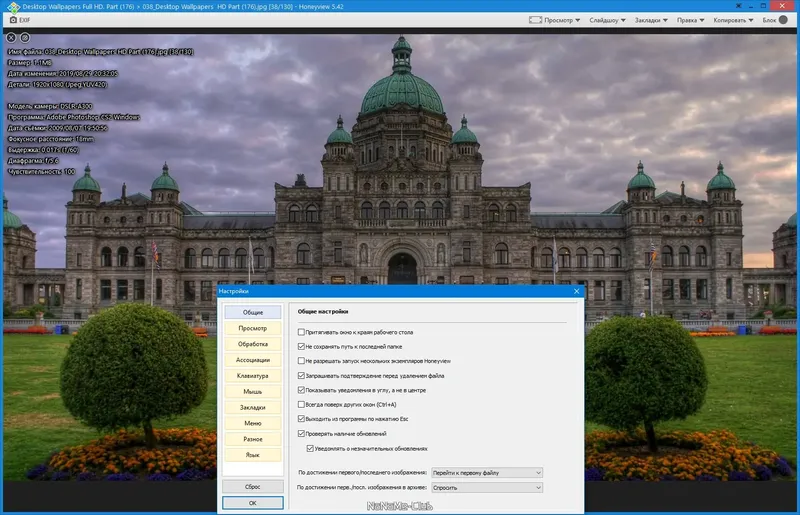
Task: Toggle the Блок lock circle icon
Action: click(783, 20)
